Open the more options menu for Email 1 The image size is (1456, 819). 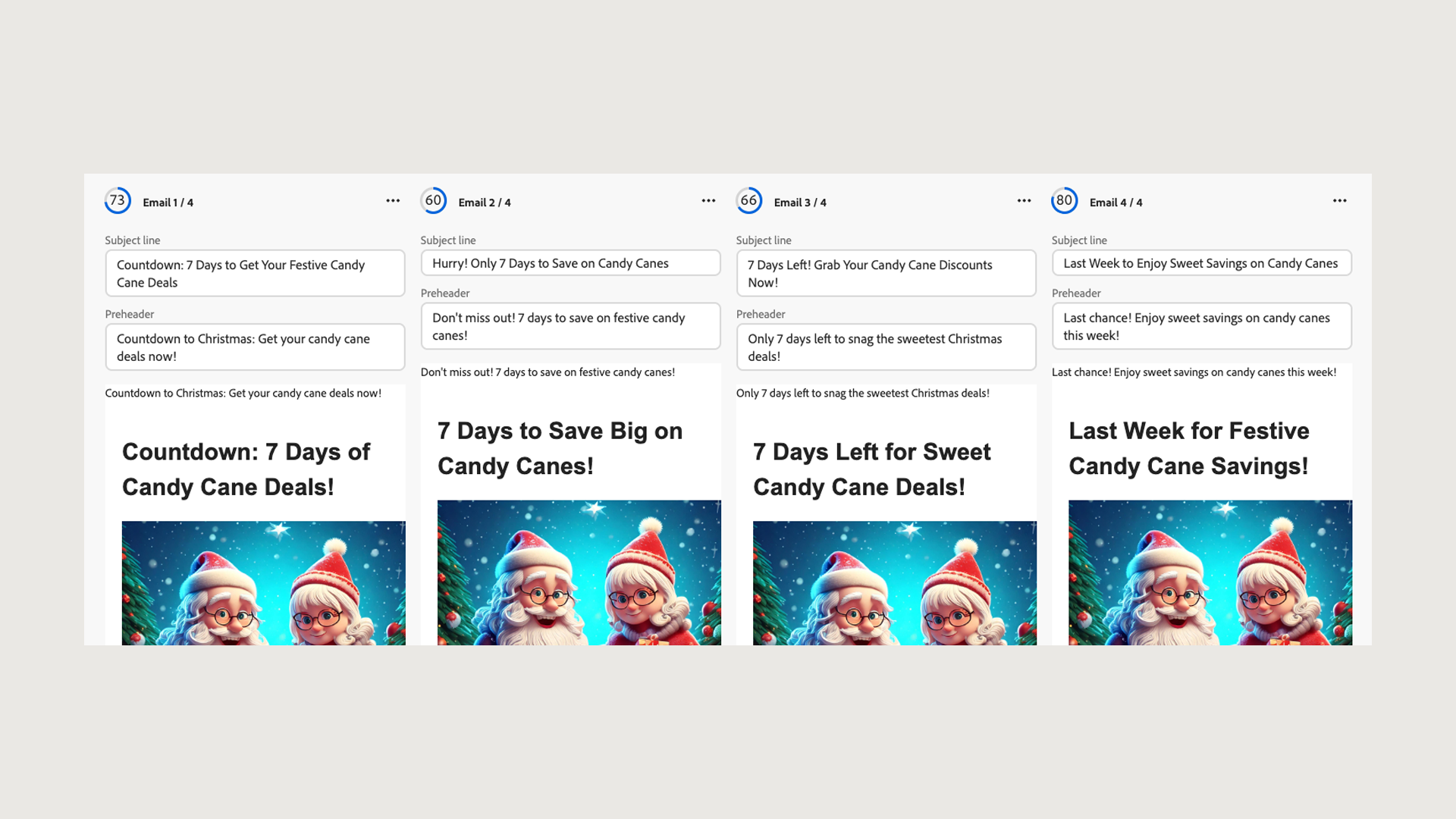[393, 201]
